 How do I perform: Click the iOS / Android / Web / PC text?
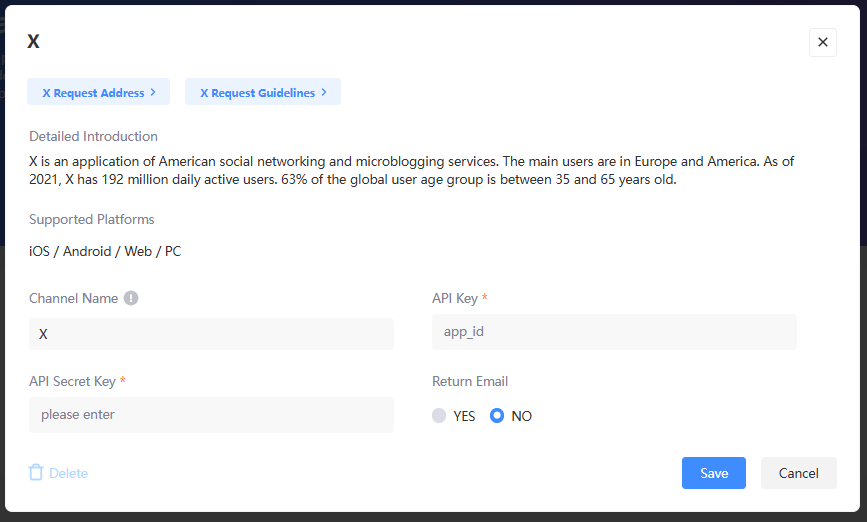[x=105, y=251]
